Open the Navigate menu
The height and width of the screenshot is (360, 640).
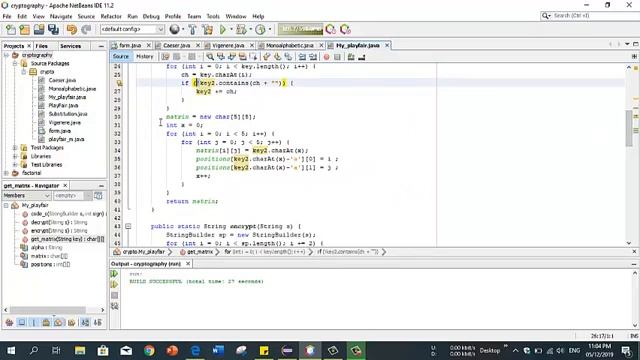(x=61, y=16)
